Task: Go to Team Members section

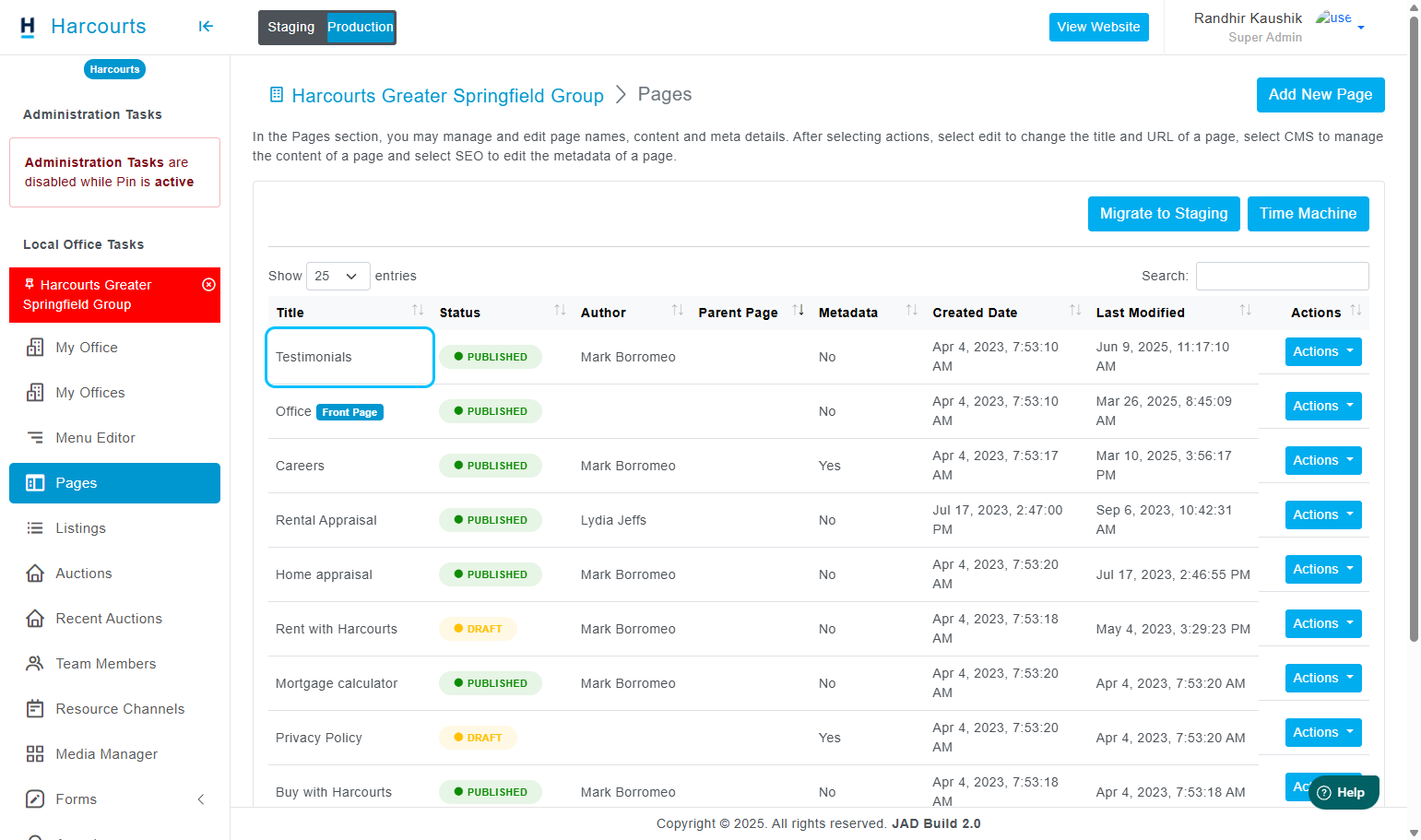Action: point(114,664)
